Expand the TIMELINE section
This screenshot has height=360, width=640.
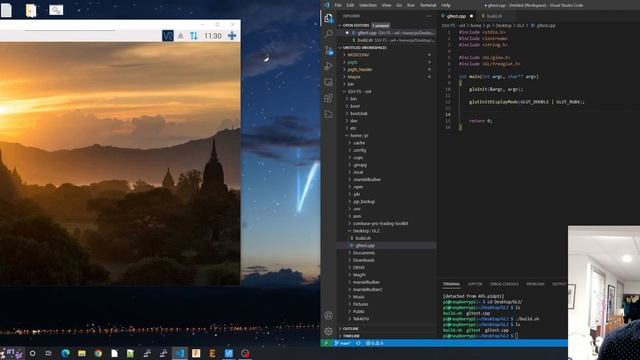tap(351, 336)
